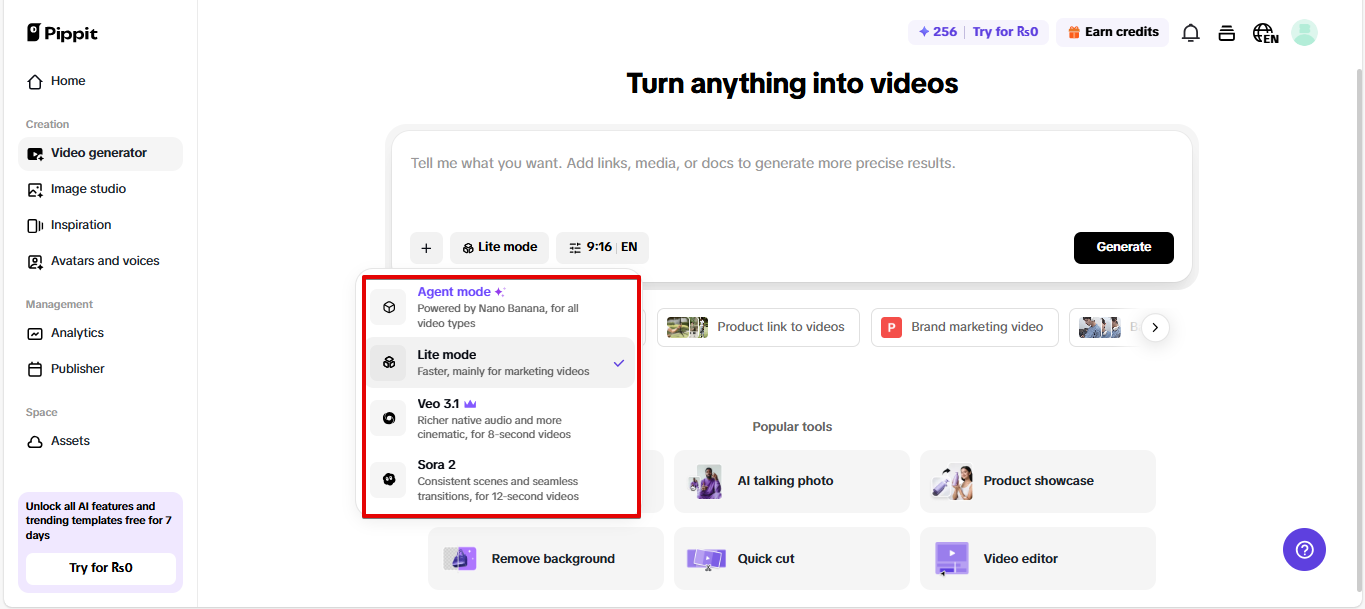Click the Earn credits button

(x=1112, y=32)
